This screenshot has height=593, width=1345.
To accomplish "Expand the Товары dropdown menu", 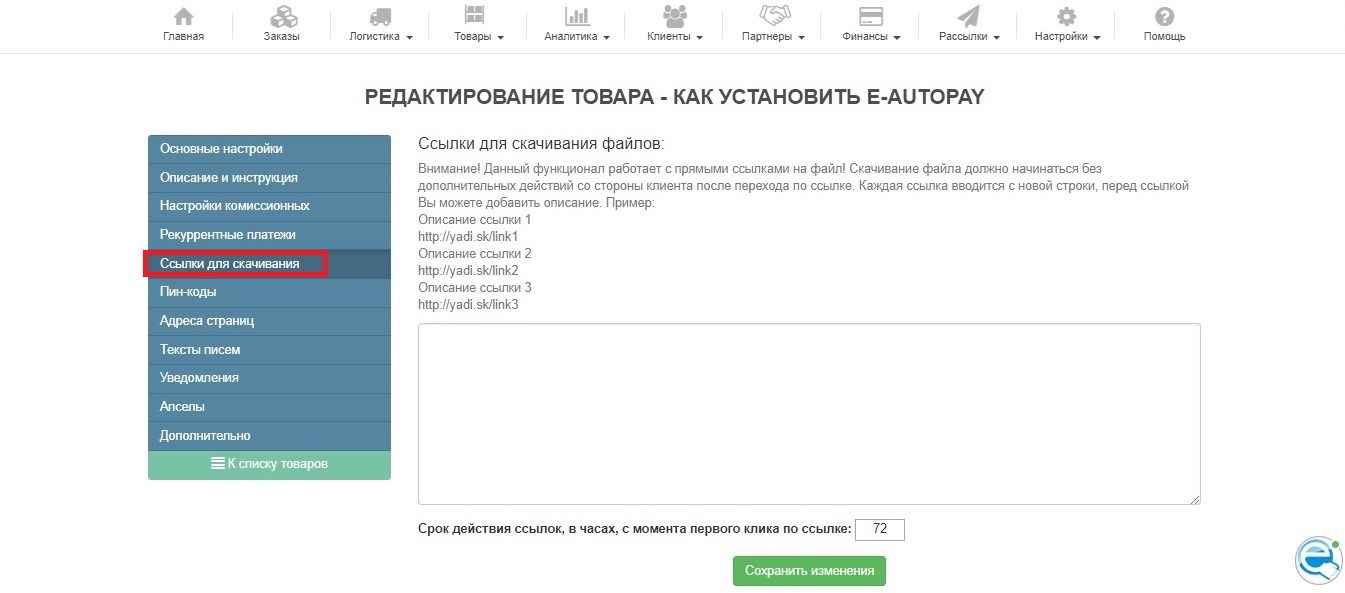I will [478, 37].
